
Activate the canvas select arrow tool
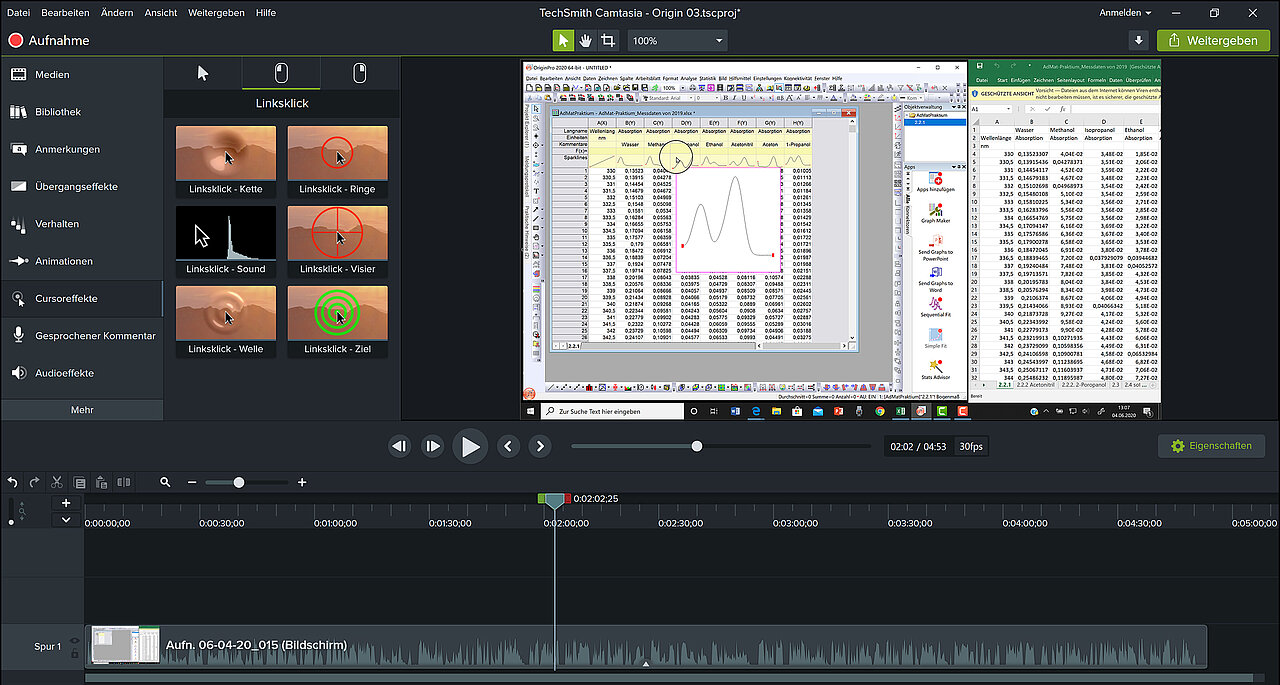(564, 40)
